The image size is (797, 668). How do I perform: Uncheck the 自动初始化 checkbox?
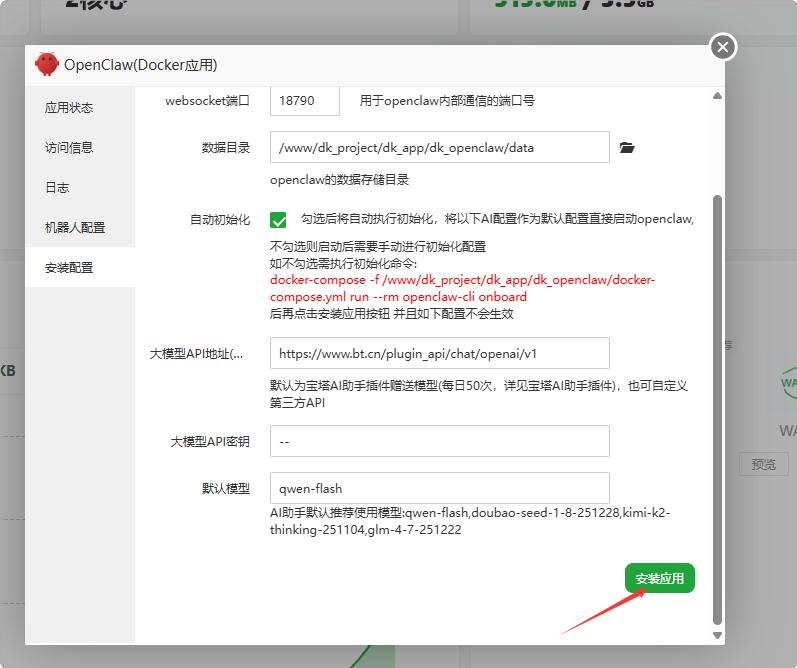[x=278, y=220]
